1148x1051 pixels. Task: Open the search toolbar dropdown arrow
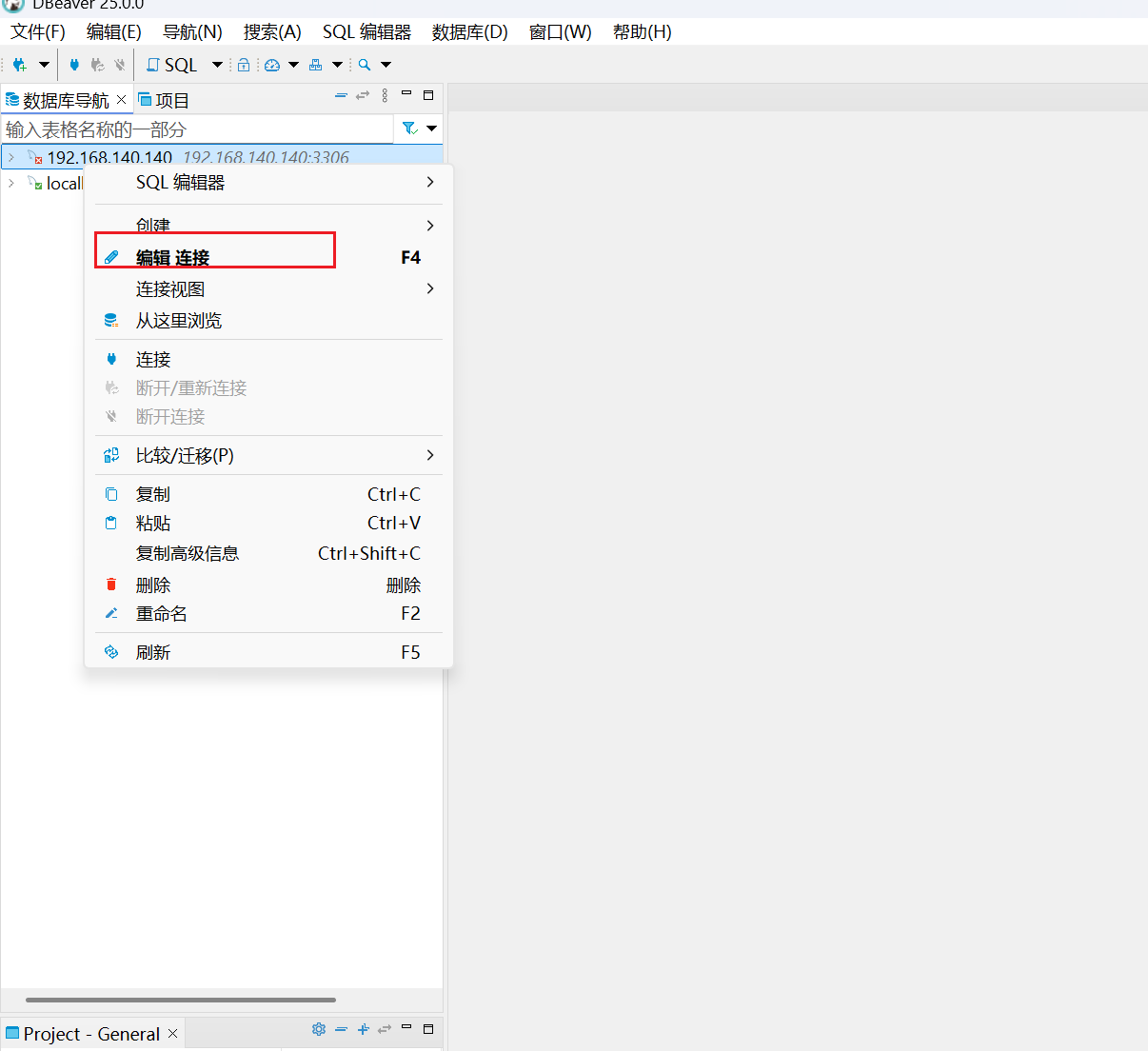(x=386, y=65)
